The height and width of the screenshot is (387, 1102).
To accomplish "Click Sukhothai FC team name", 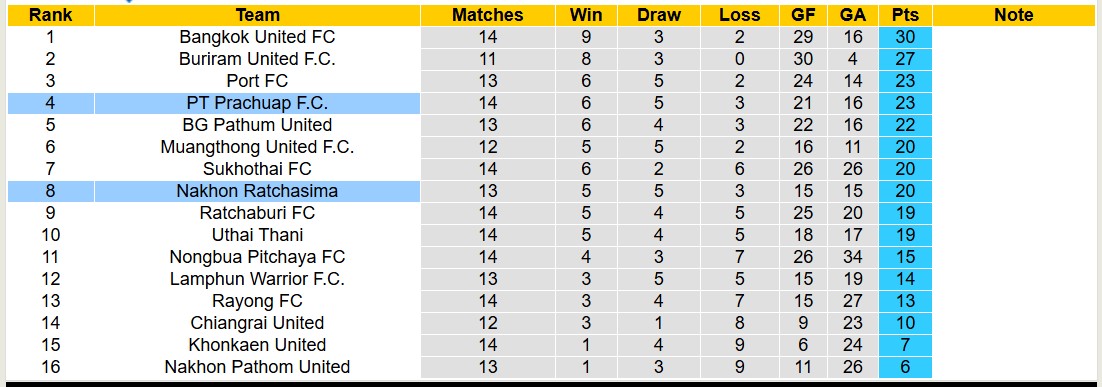I will 257,169.
